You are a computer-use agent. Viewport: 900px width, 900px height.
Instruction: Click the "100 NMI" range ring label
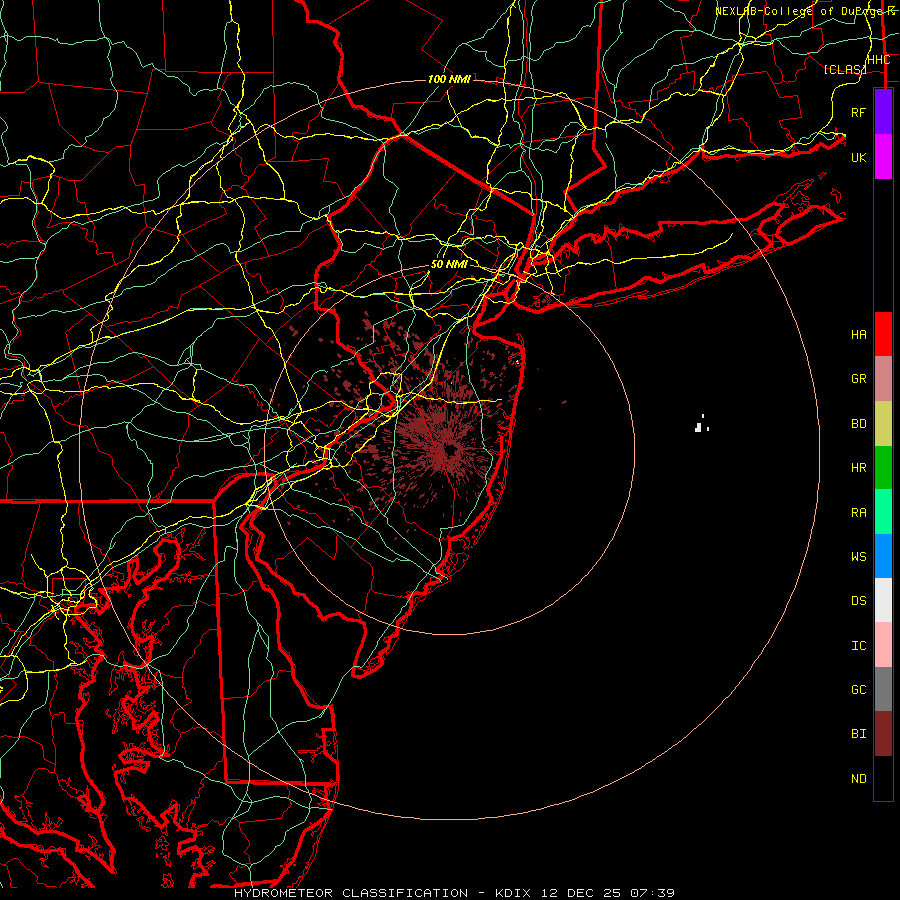point(449,79)
